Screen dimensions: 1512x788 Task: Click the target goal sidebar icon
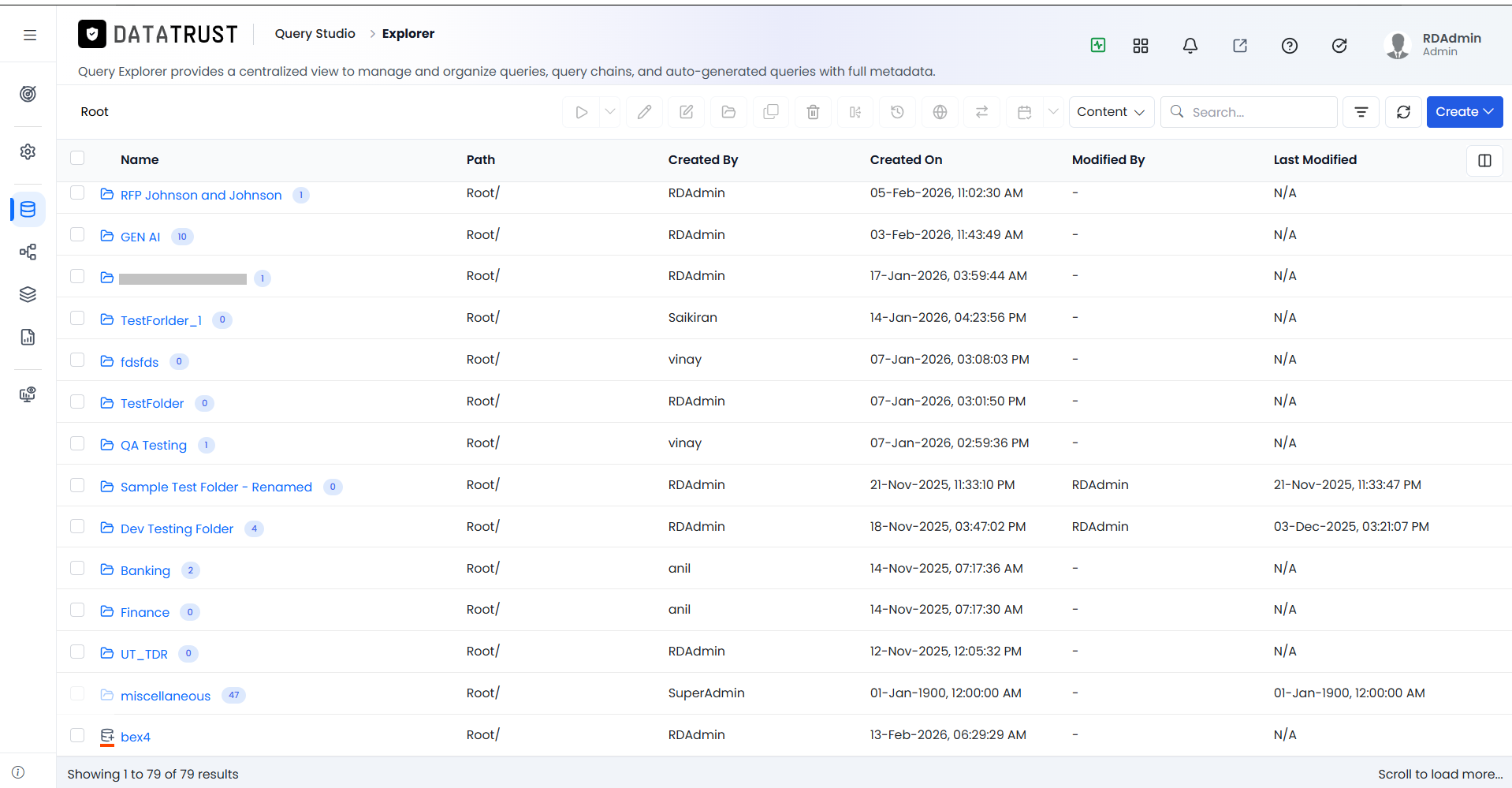click(28, 94)
